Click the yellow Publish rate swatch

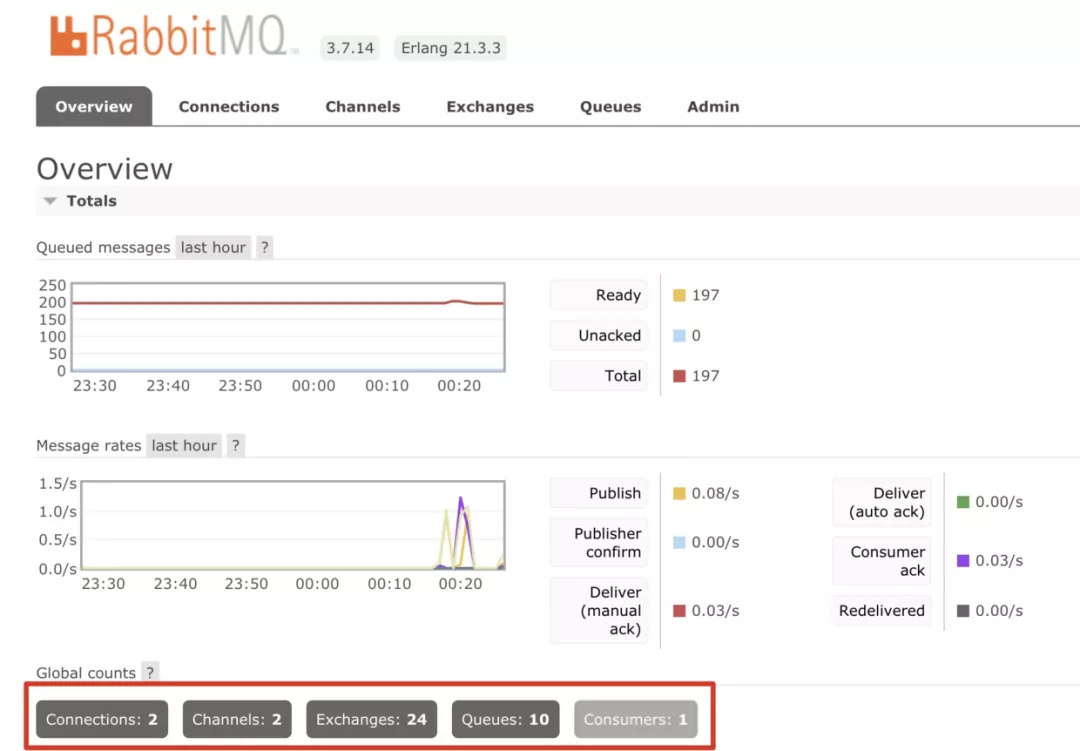(x=679, y=493)
